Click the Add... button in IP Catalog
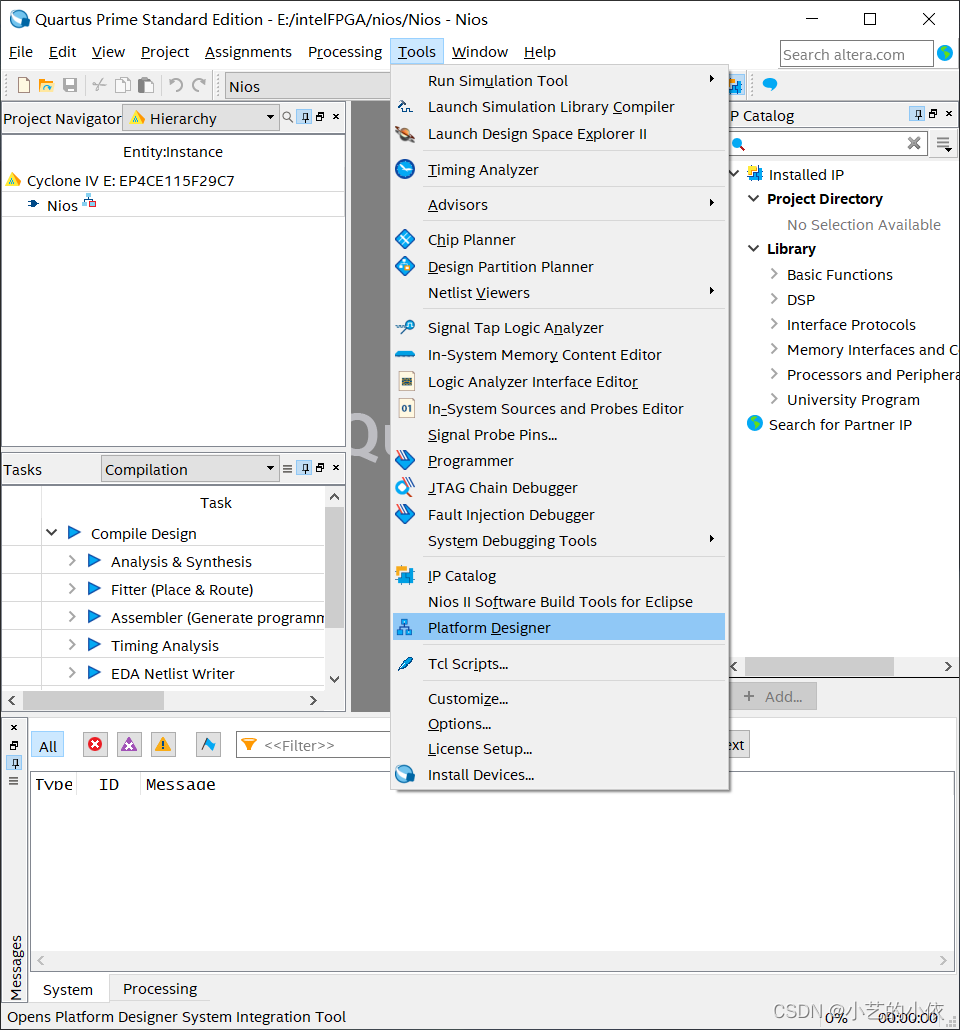This screenshot has width=960, height=1030. (773, 696)
